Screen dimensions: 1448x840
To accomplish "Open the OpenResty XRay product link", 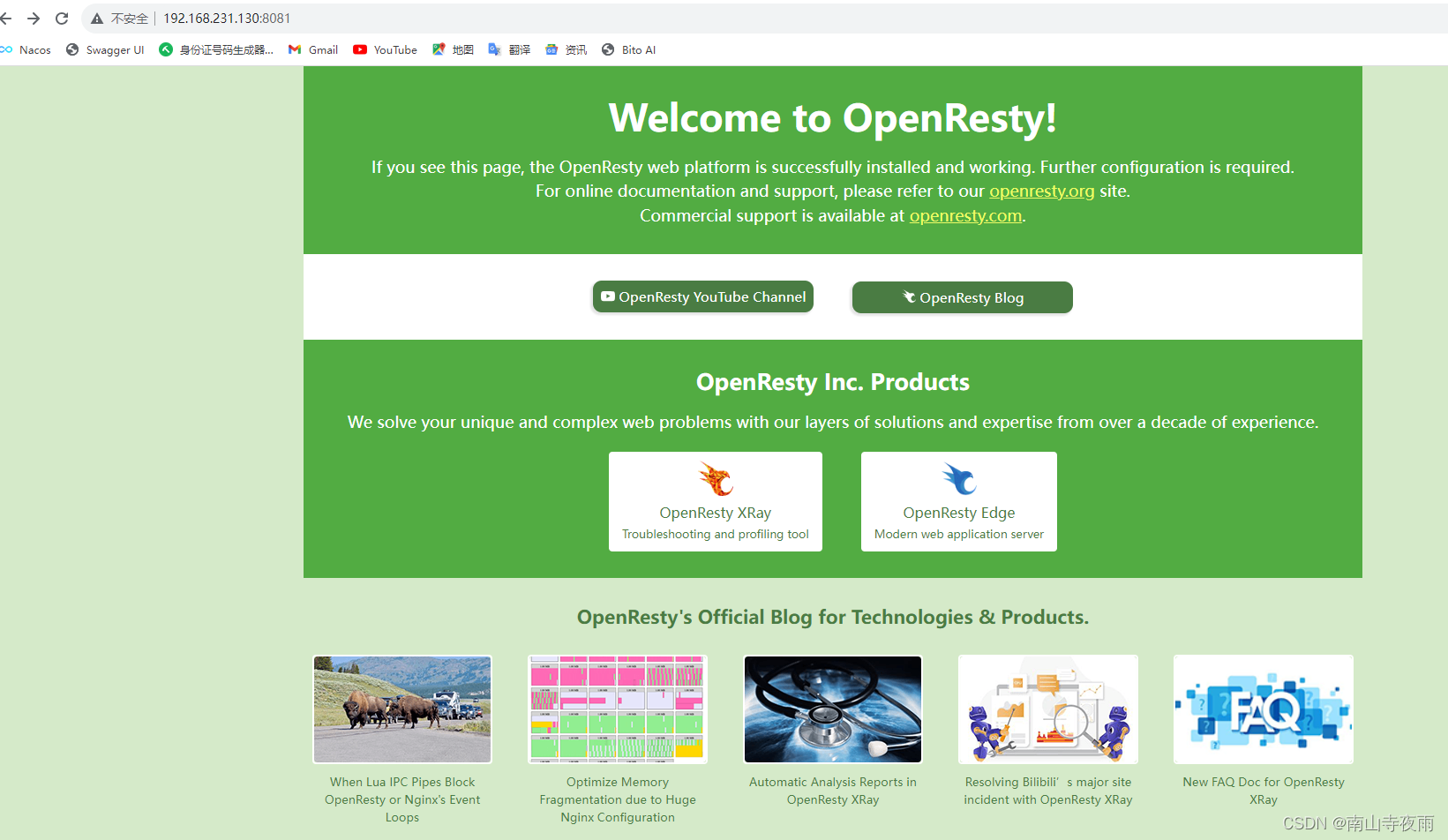I will click(716, 501).
